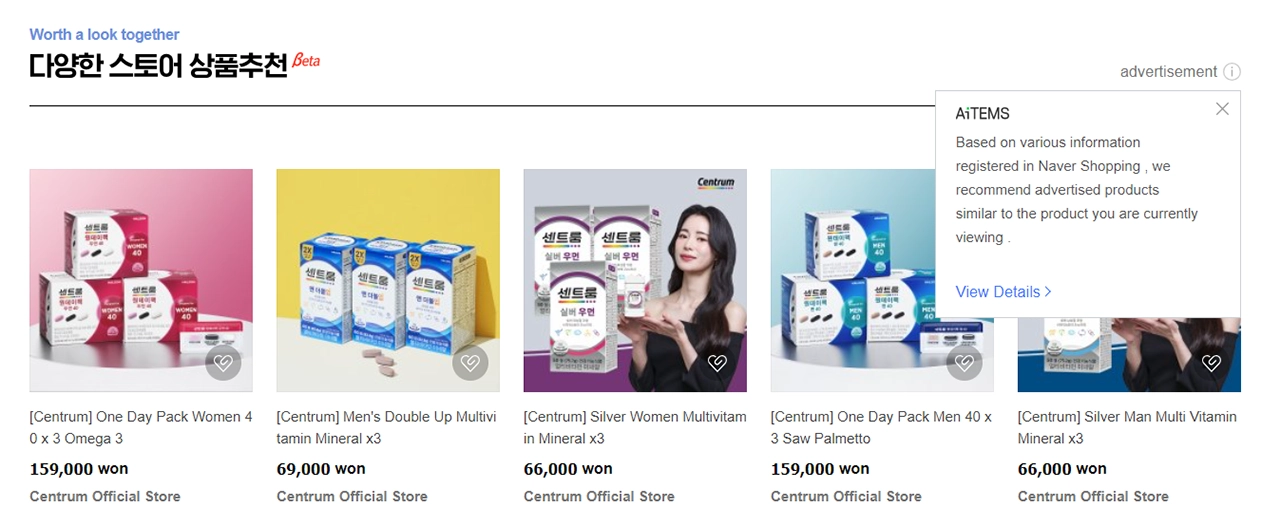Image resolution: width=1280 pixels, height=526 pixels.
Task: Open [Centrum] Men's Double Up Multivitamin title link
Action: point(387,428)
